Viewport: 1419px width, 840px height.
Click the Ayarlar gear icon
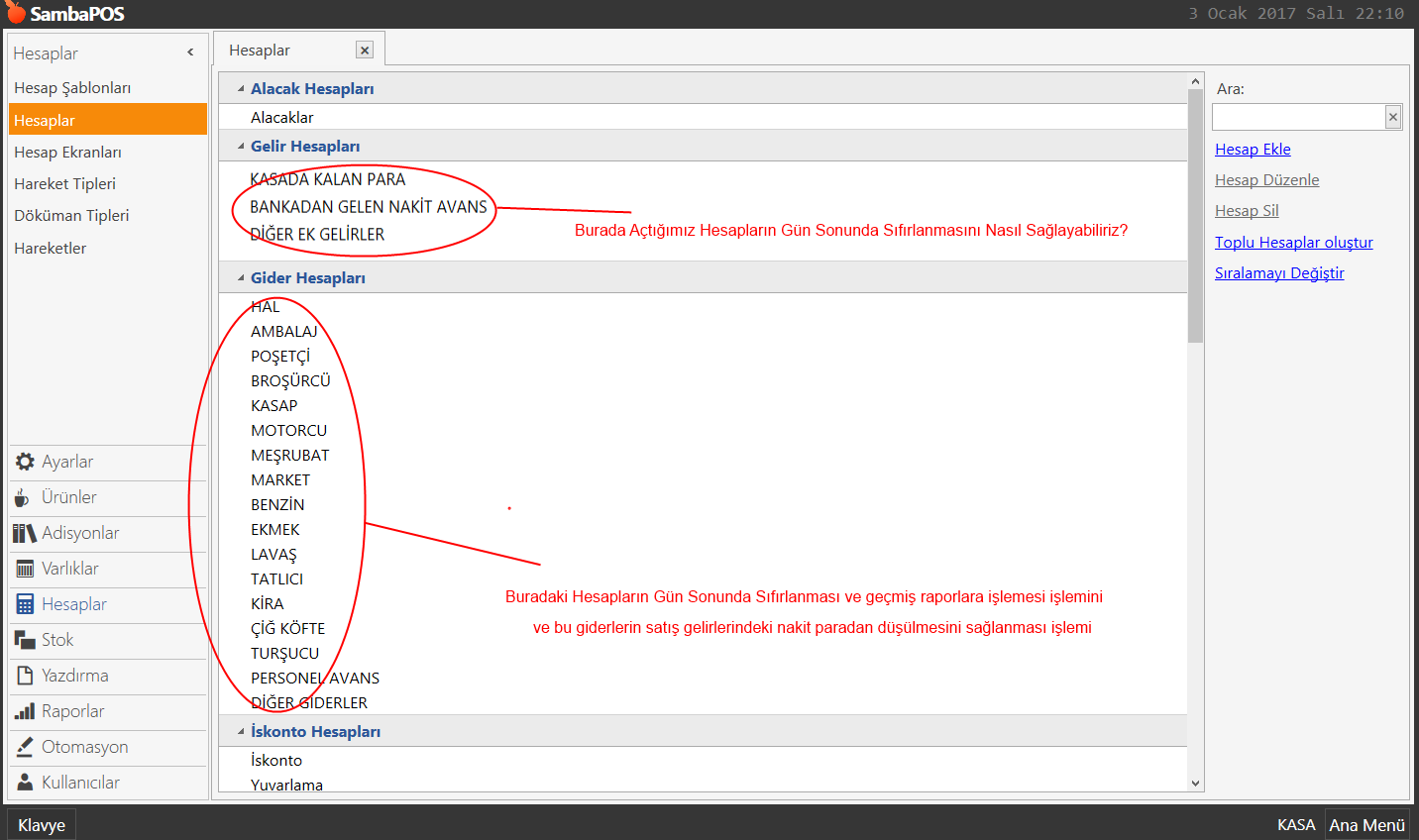tap(25, 462)
